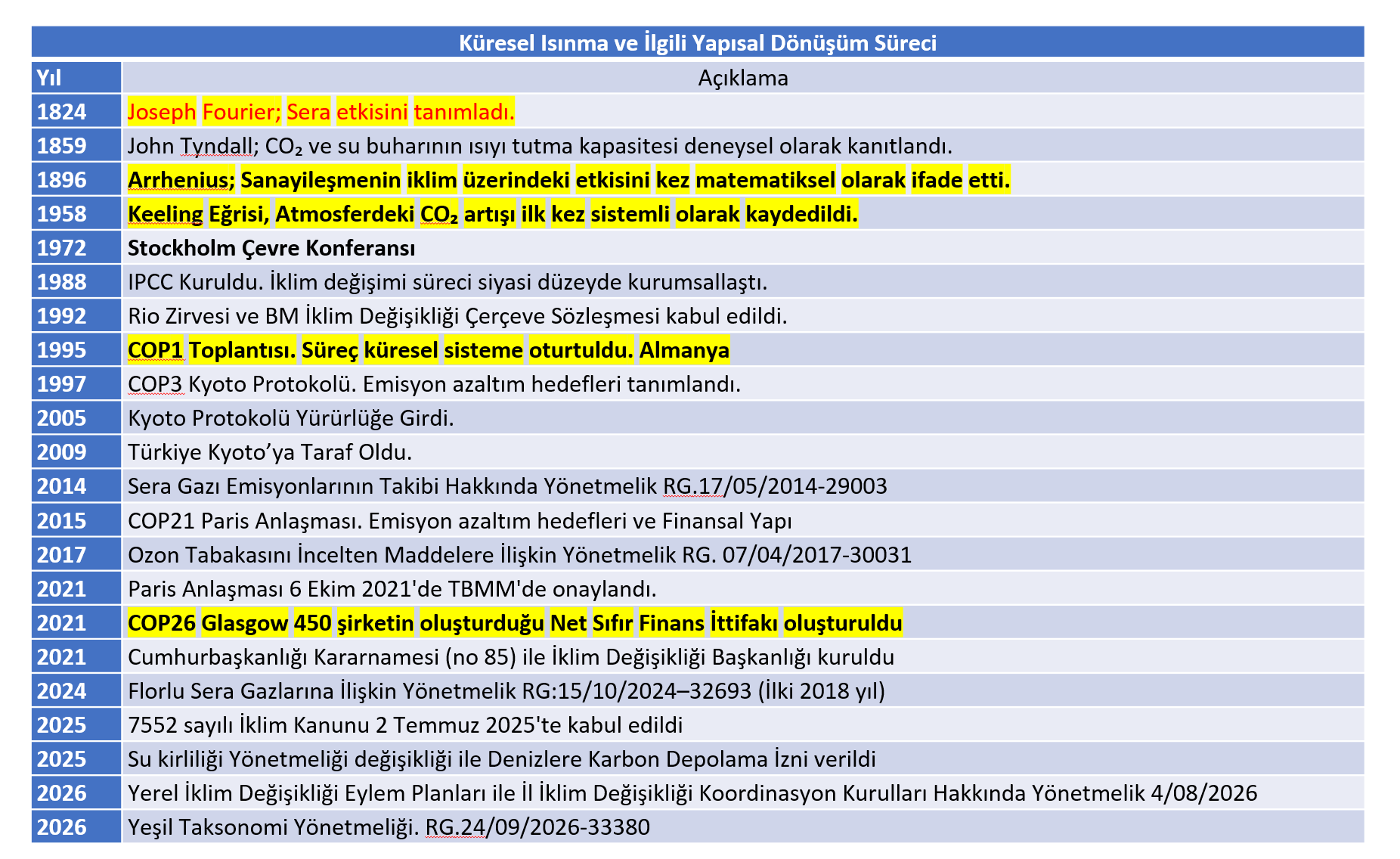Click the year cell '1972'
The image size is (1400, 859).
[x=76, y=247]
